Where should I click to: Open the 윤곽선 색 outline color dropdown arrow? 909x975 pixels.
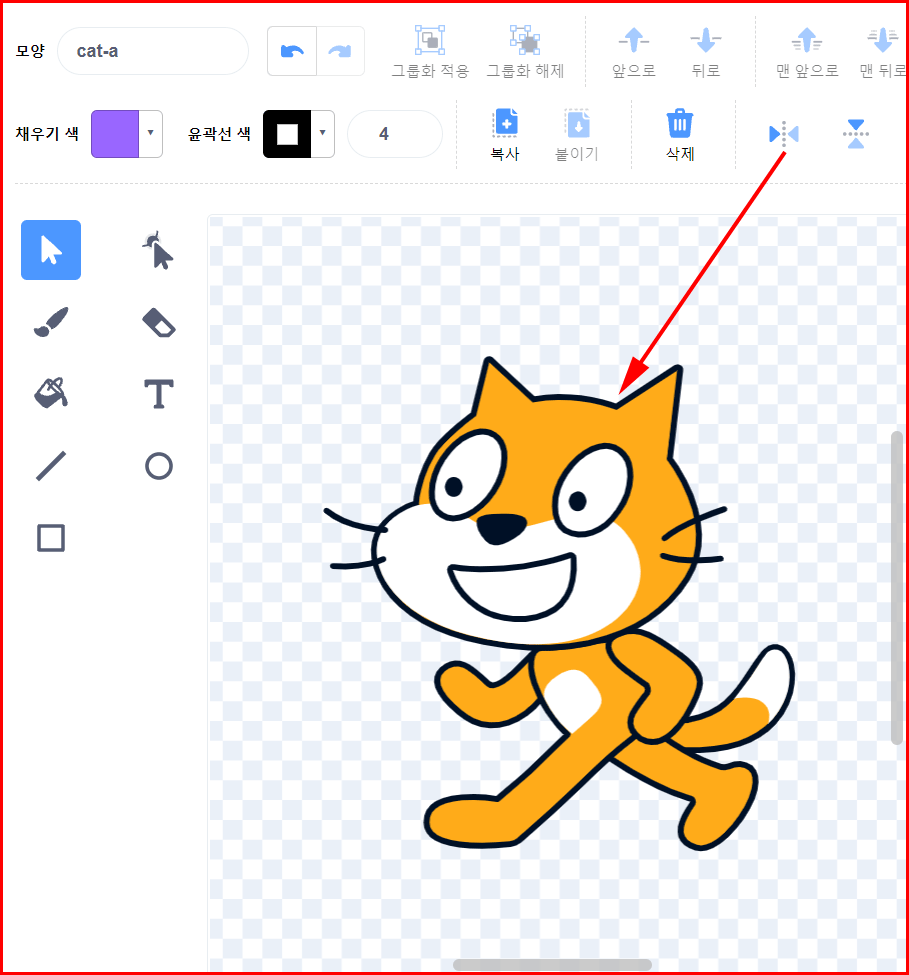tap(322, 133)
